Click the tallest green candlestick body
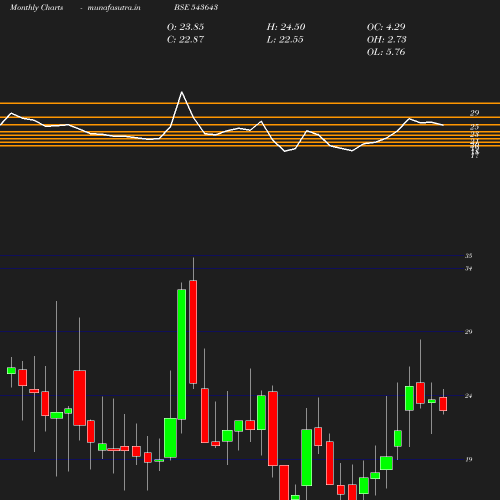Image resolution: width=500 pixels, height=500 pixels. [182, 354]
